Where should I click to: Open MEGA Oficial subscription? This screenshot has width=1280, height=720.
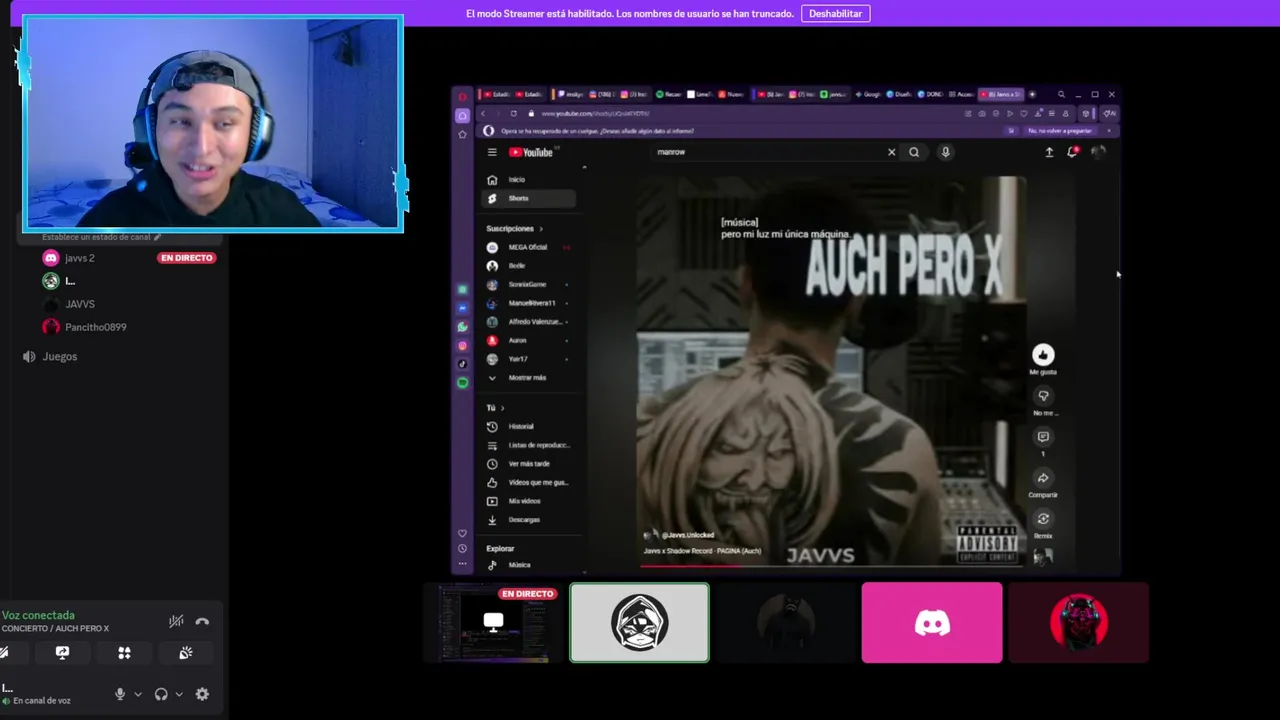pos(529,247)
